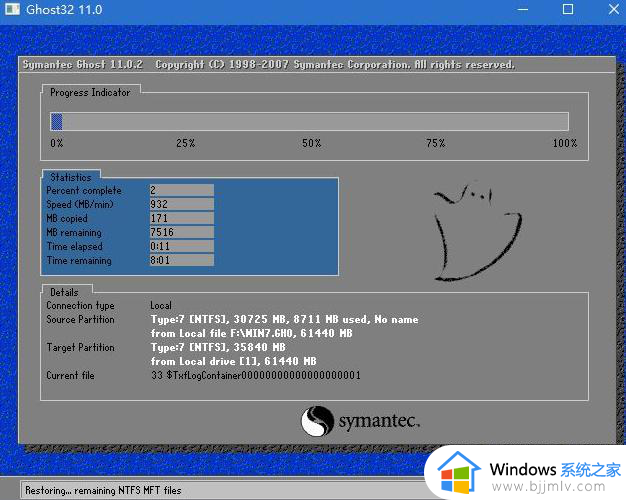Click the MB remaining value '7516'
626x500 pixels.
click(x=182, y=232)
